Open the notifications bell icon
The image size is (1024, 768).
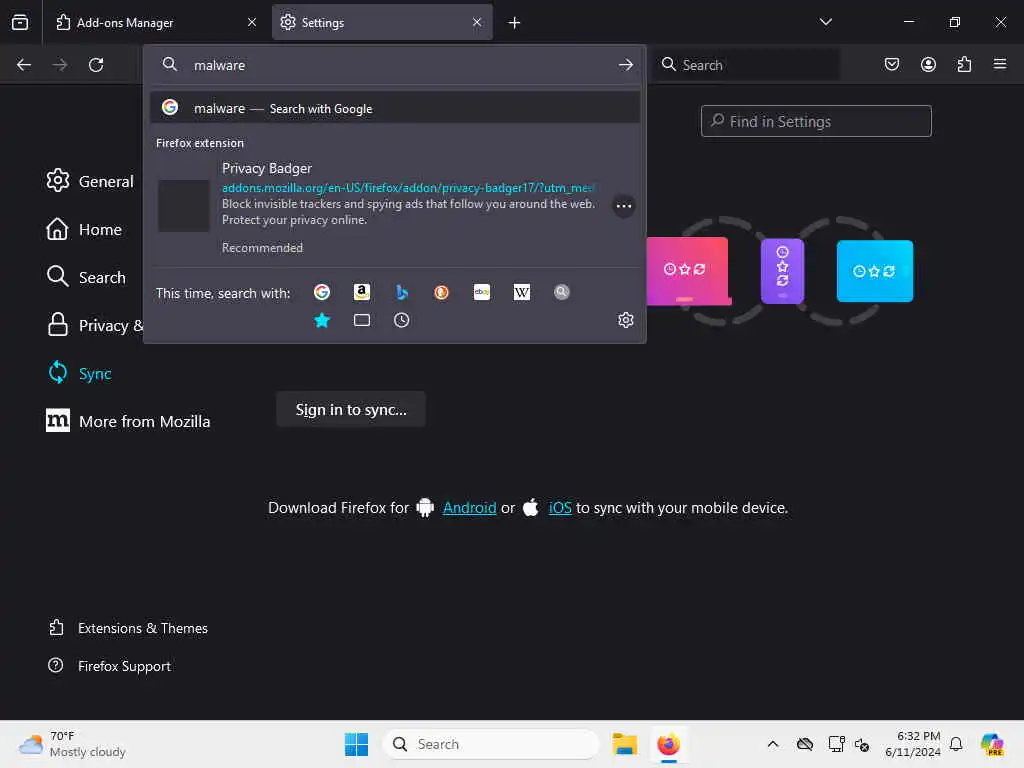(955, 744)
